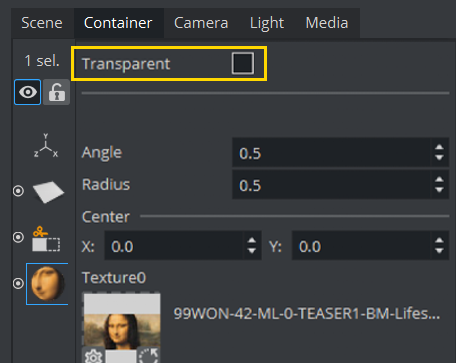
Task: Enable the Transparent checkbox
Action: click(x=243, y=63)
